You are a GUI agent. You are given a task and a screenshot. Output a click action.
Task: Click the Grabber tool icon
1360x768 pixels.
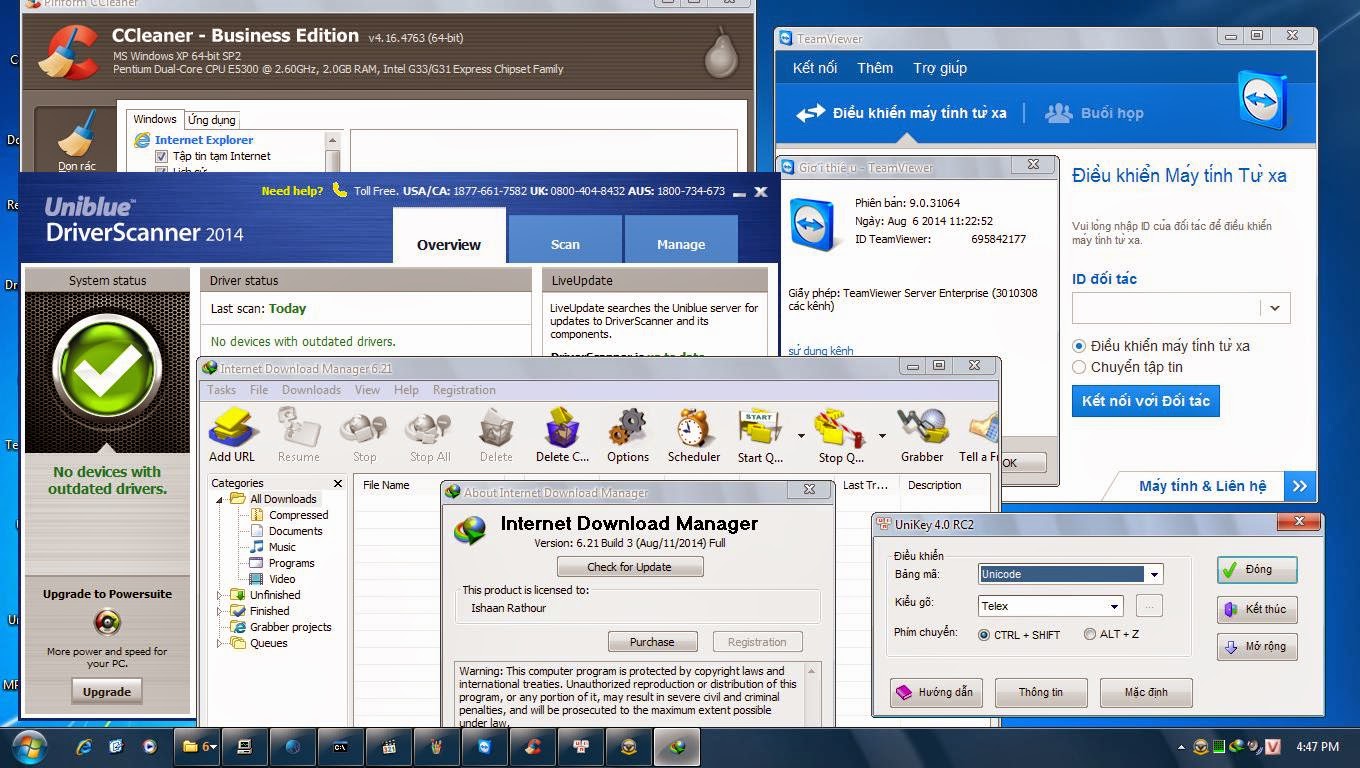(921, 429)
